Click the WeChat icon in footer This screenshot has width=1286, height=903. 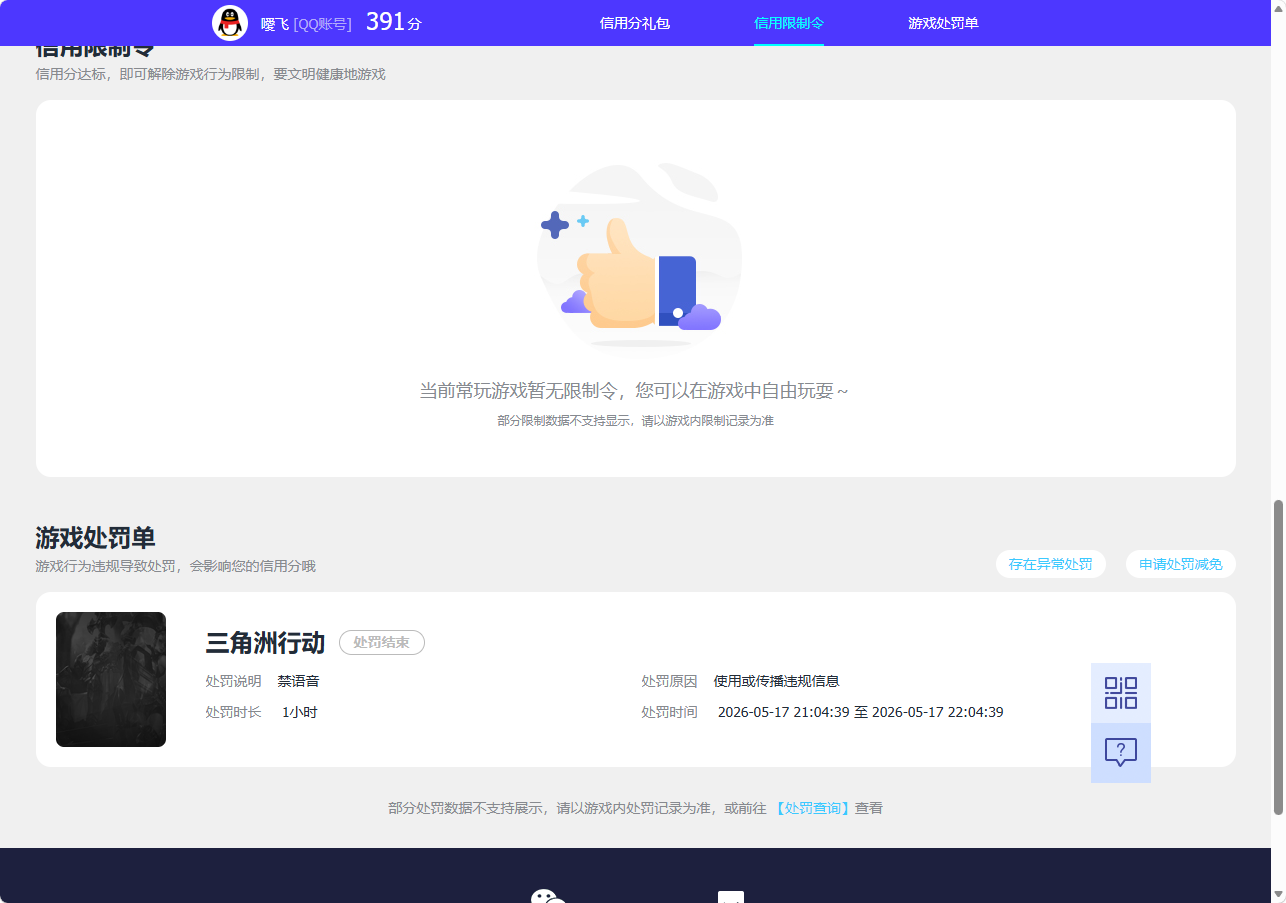(x=548, y=897)
